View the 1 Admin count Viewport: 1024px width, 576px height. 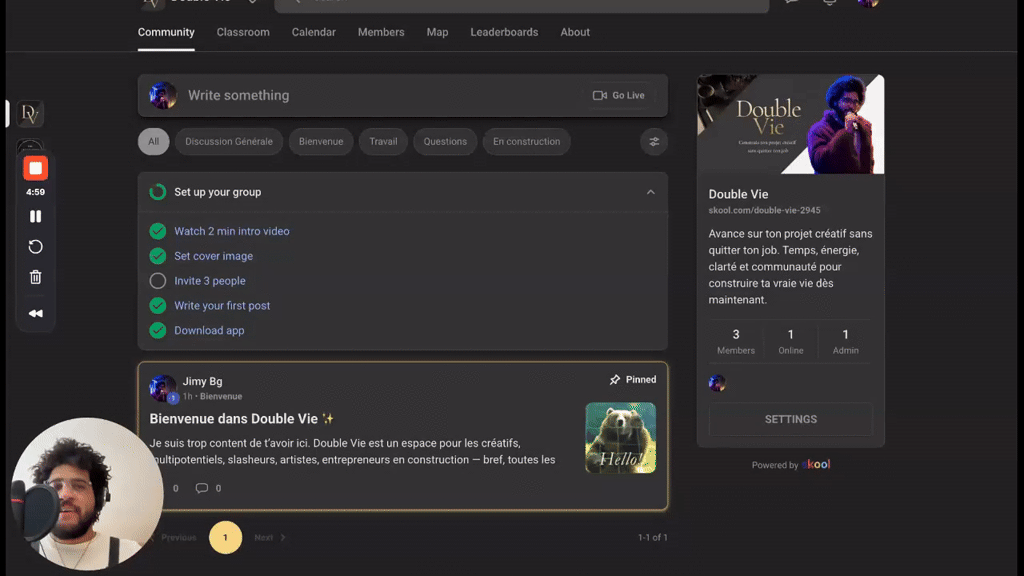point(845,342)
